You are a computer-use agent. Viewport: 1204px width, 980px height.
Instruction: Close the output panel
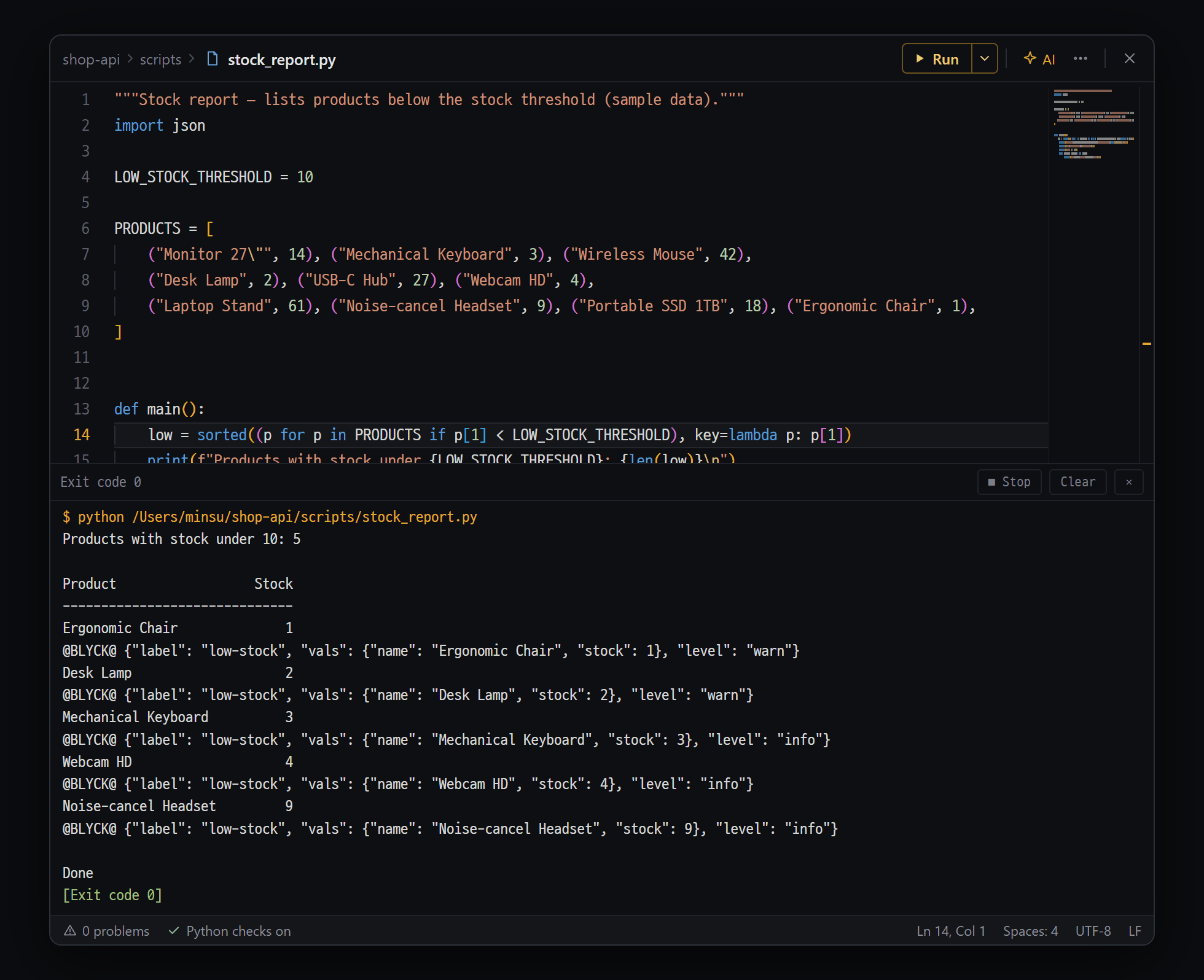[1128, 482]
